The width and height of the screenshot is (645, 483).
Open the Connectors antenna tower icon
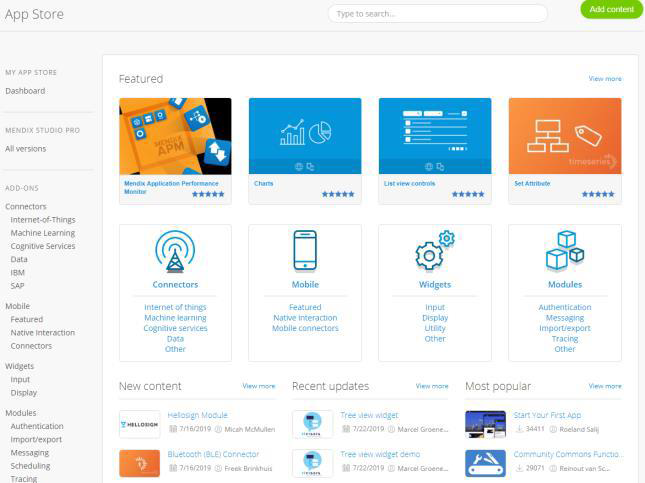pyautogui.click(x=175, y=252)
